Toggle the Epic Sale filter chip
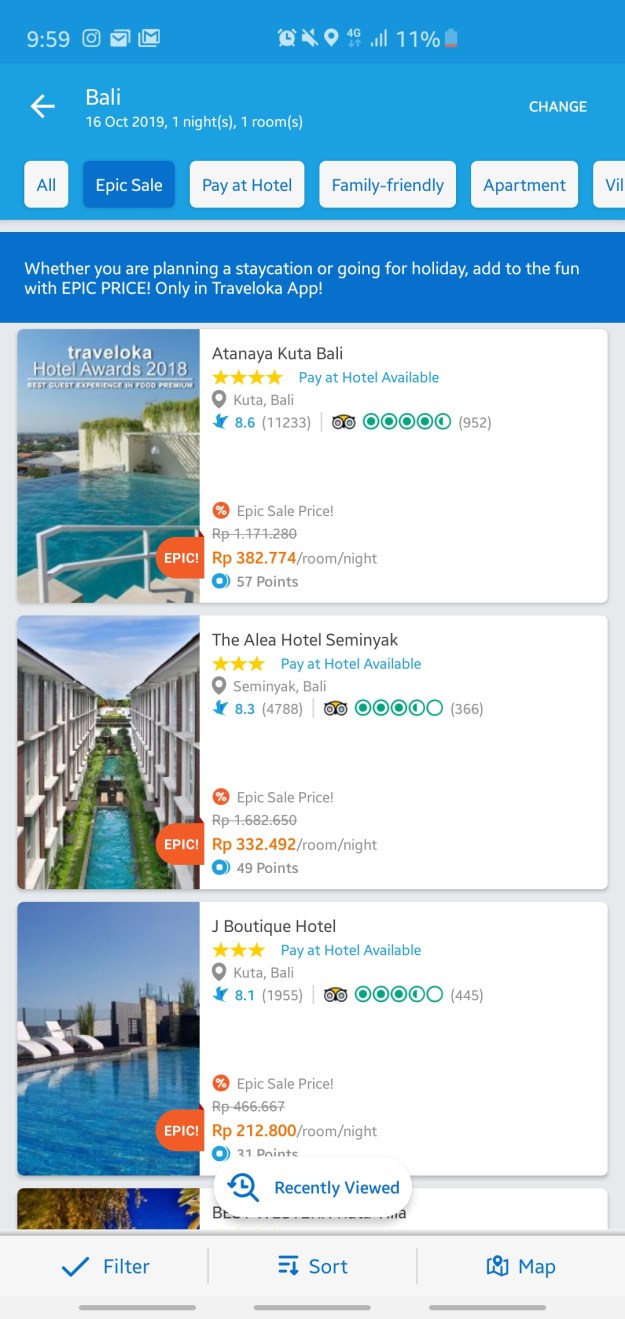Screen dimensions: 625x1319 [x=129, y=185]
